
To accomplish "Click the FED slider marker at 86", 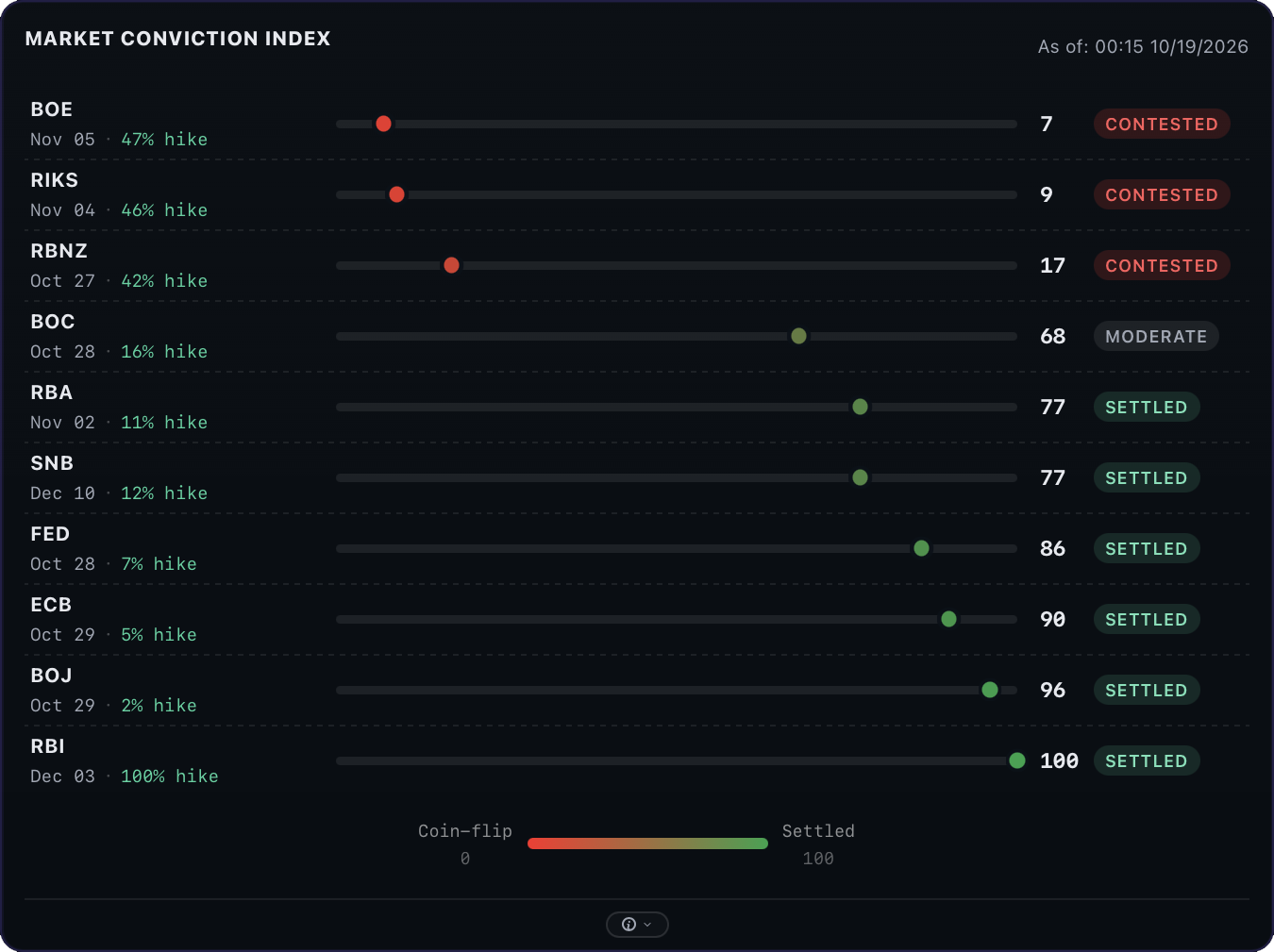I will pos(921,548).
